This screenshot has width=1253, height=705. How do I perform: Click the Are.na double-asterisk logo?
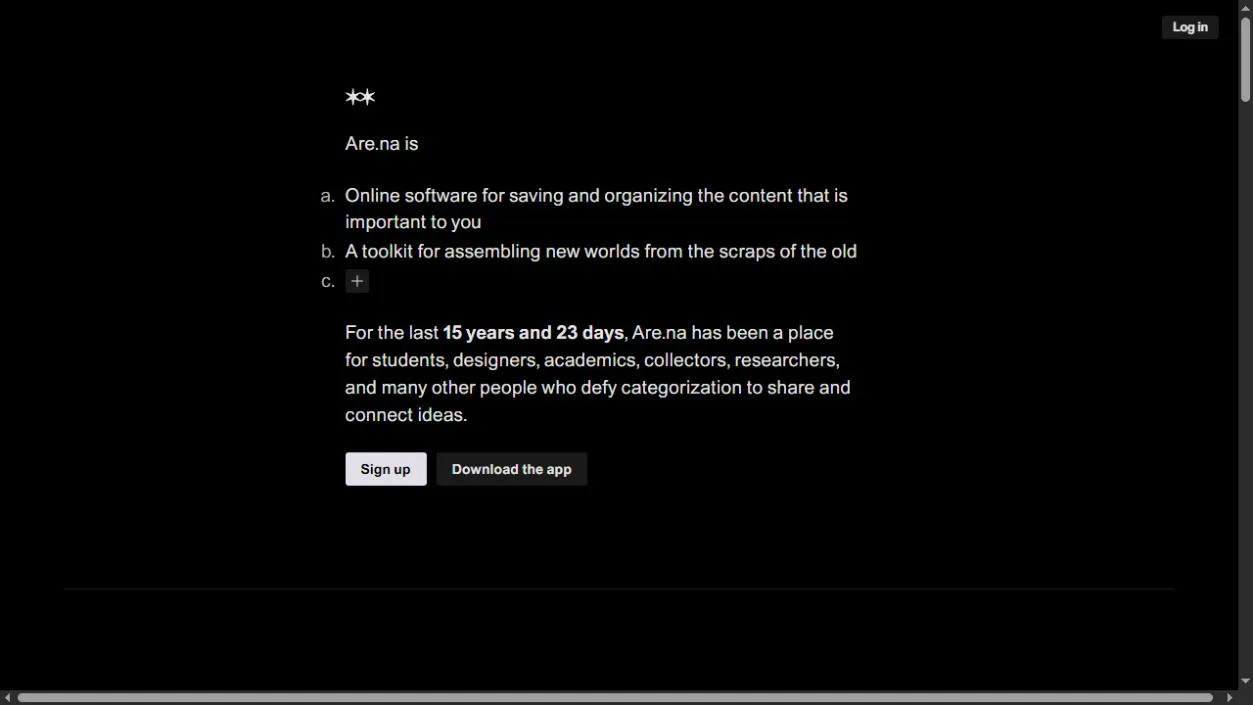coord(360,97)
